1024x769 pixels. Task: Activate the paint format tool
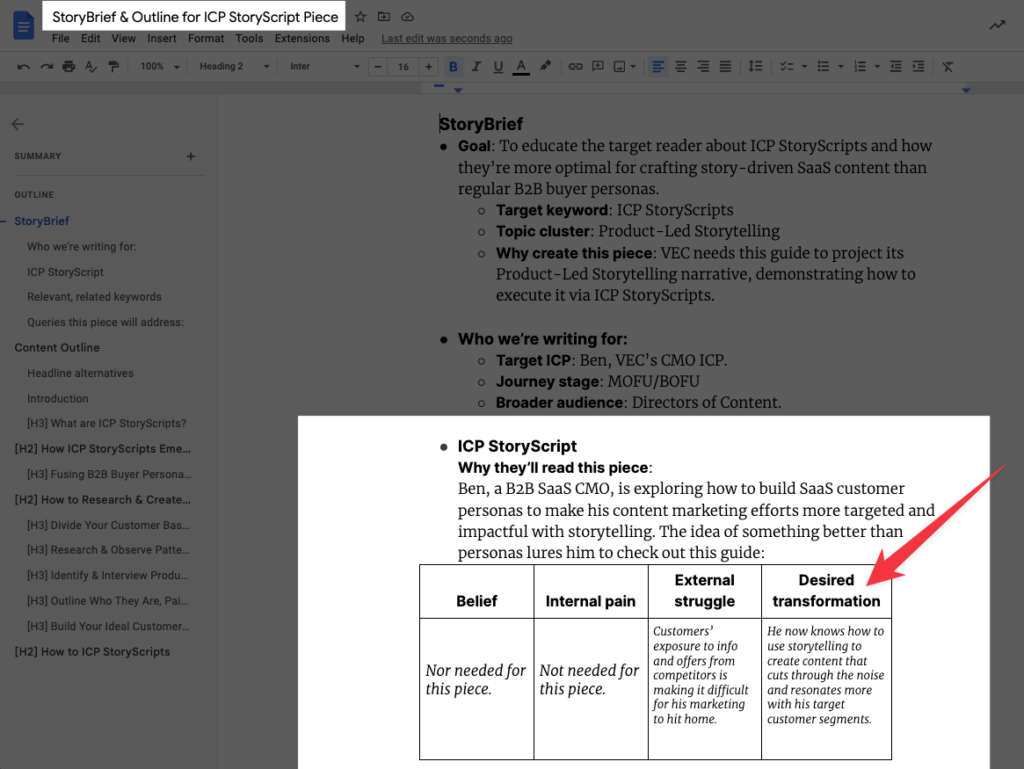point(114,67)
